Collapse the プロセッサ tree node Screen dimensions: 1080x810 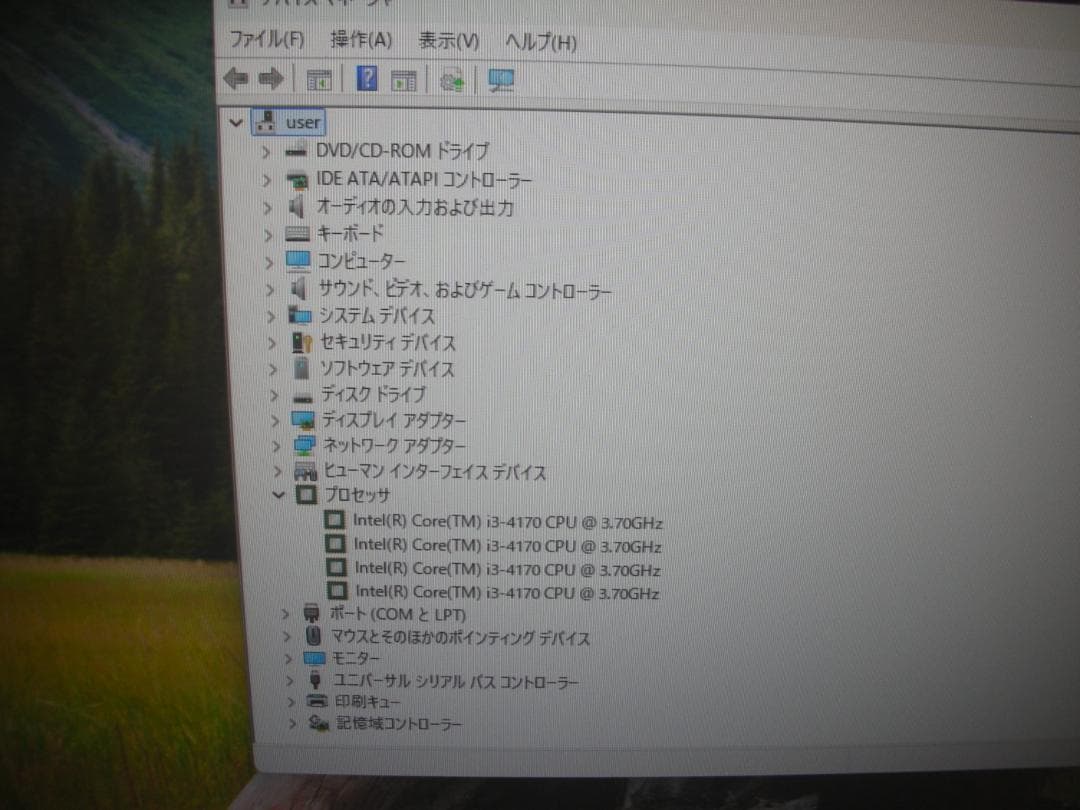pos(279,494)
